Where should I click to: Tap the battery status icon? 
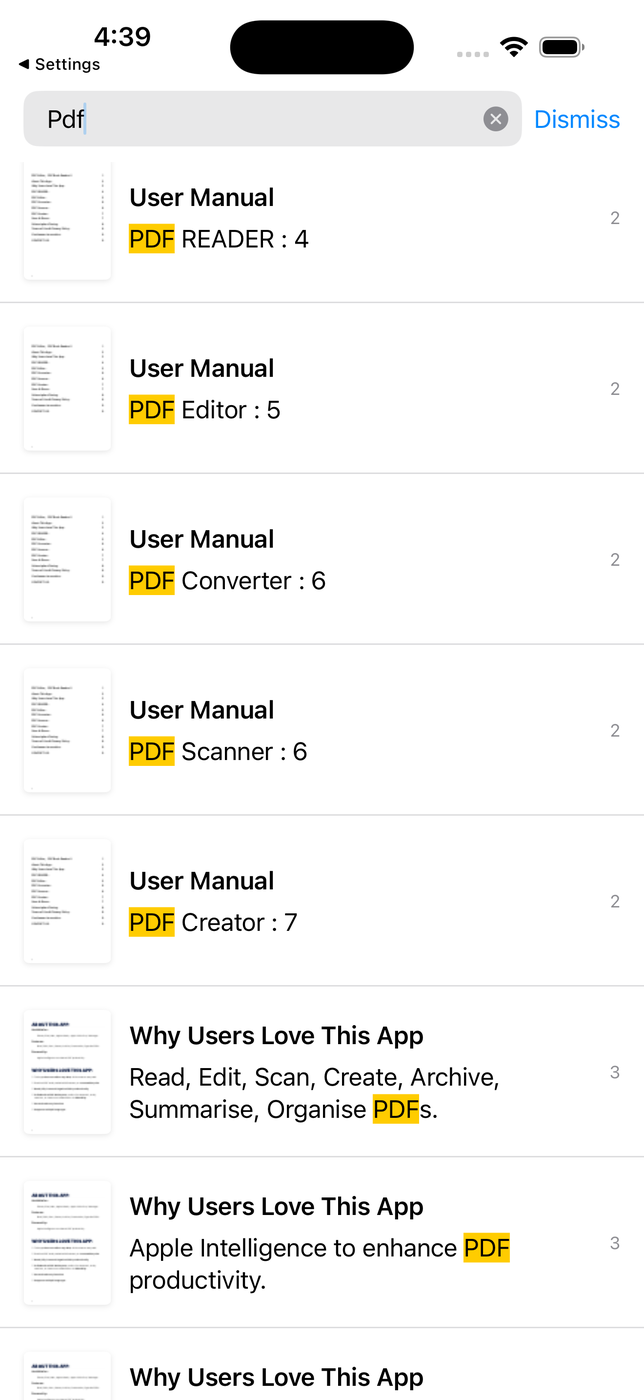[561, 47]
